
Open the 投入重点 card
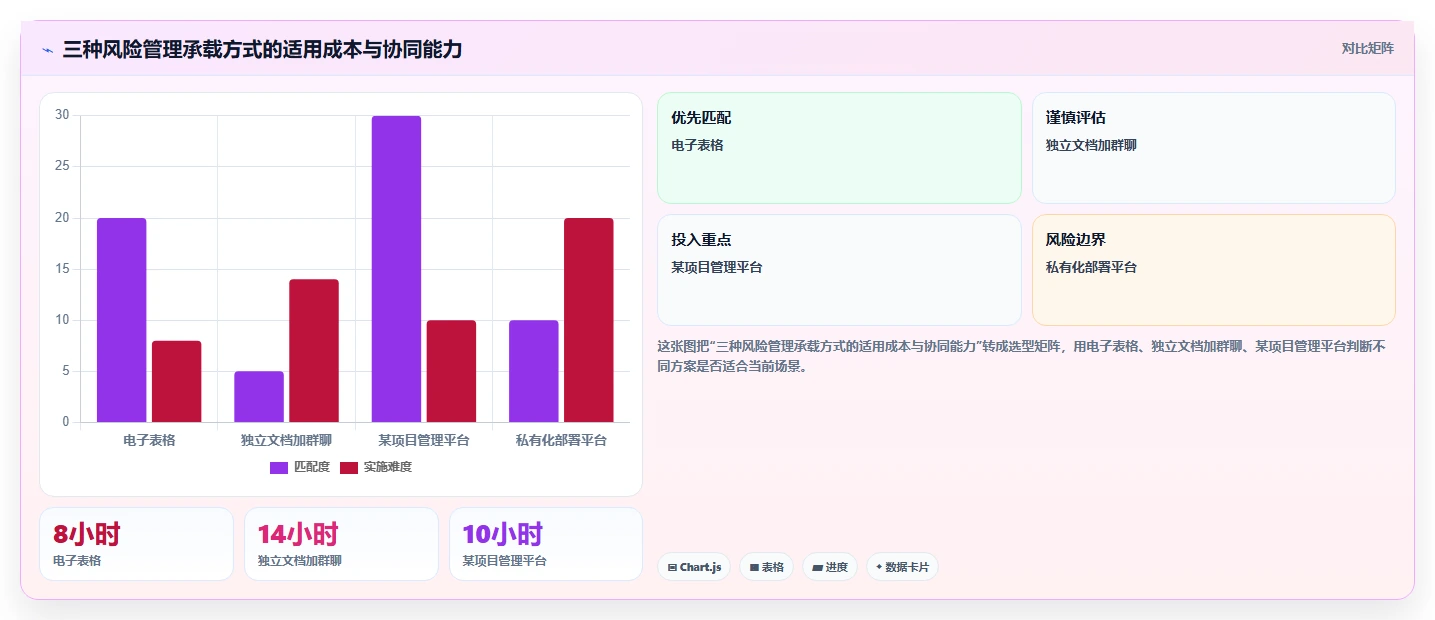(x=839, y=270)
